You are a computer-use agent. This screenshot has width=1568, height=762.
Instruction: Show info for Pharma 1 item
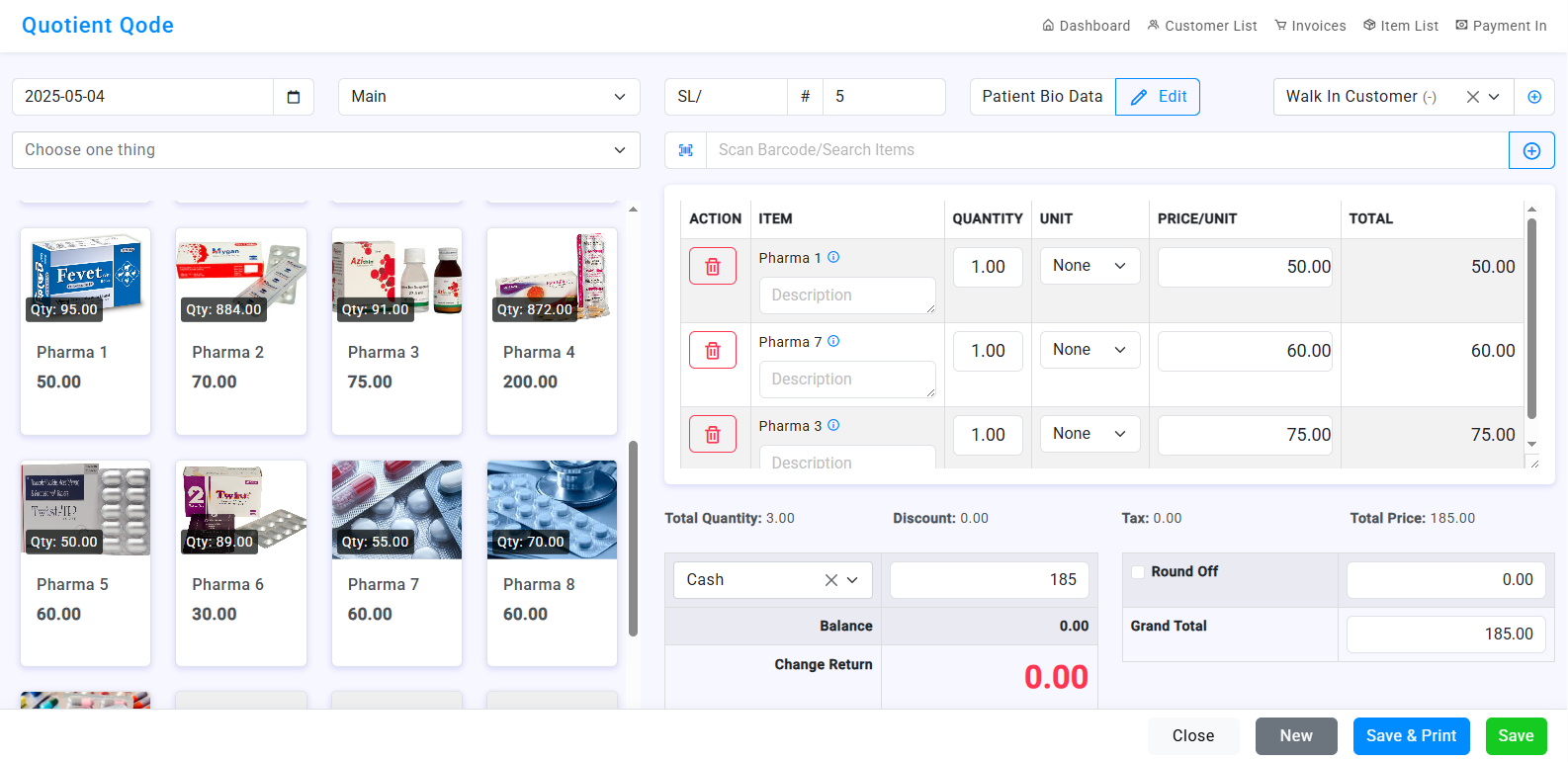833,258
